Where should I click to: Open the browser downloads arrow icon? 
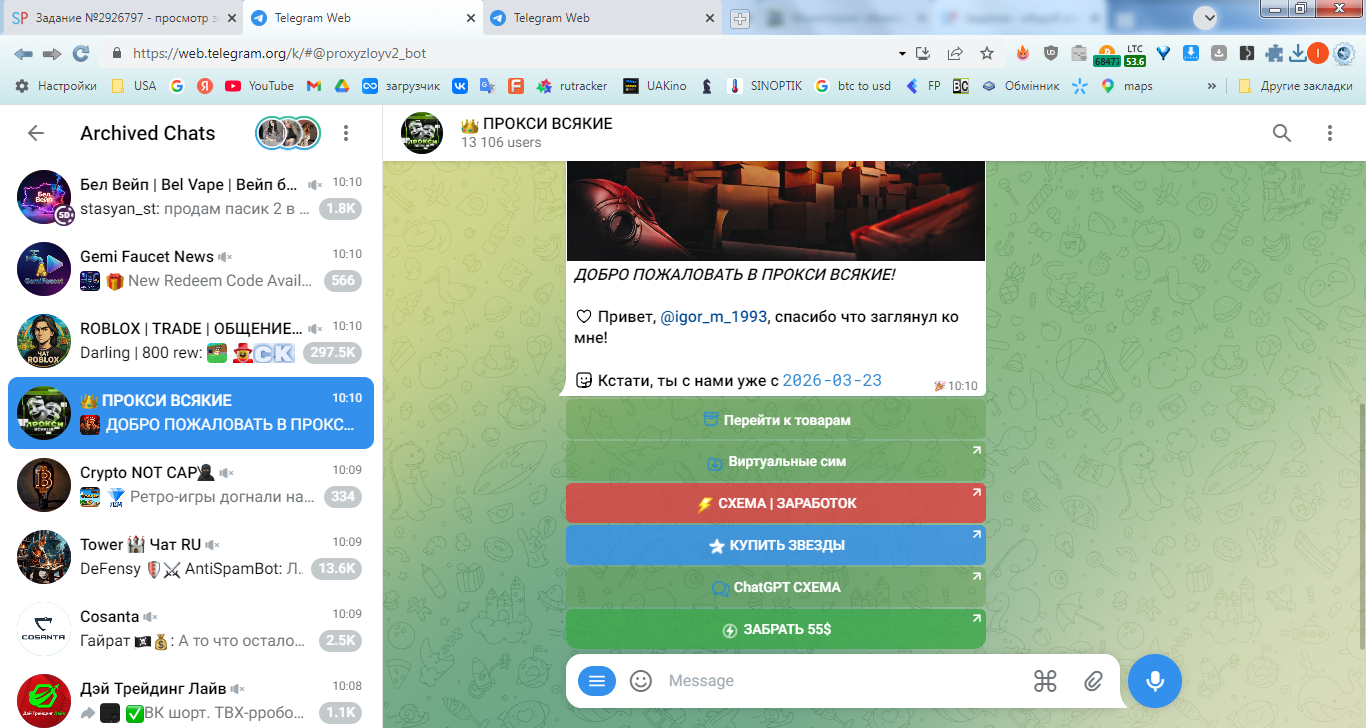click(1297, 53)
